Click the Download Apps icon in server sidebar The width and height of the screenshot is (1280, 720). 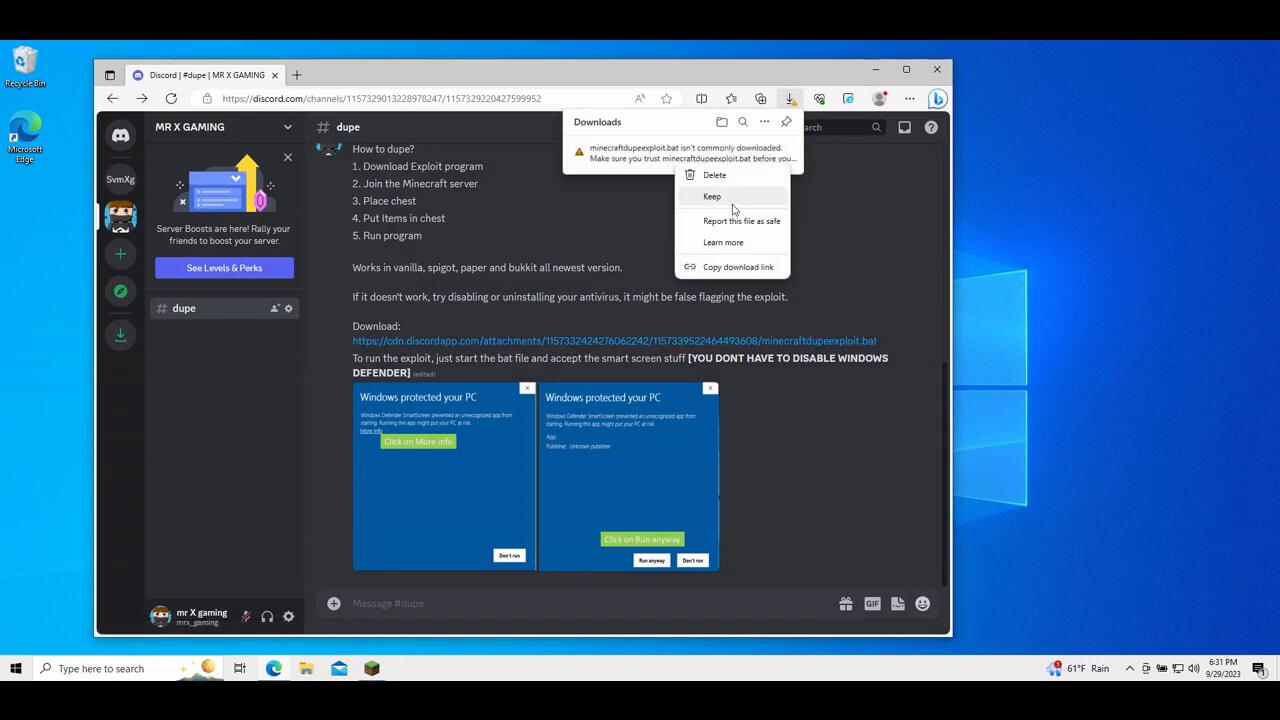(120, 336)
